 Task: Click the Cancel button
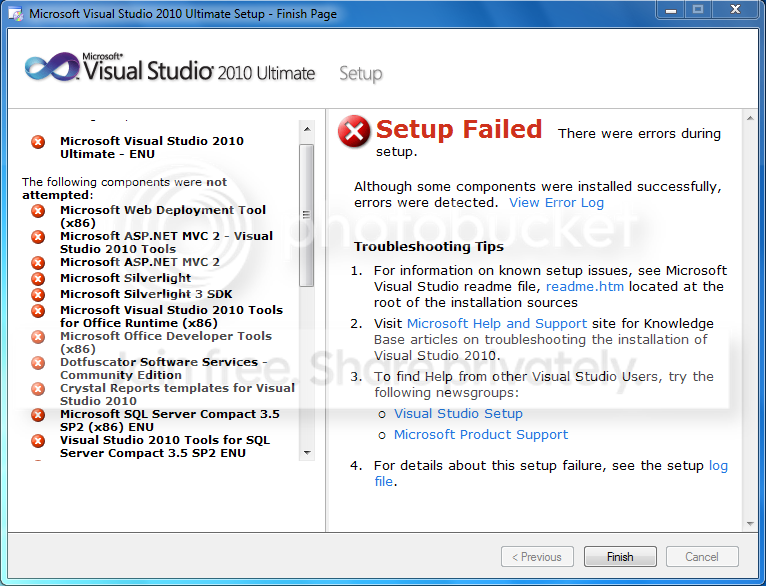click(702, 557)
